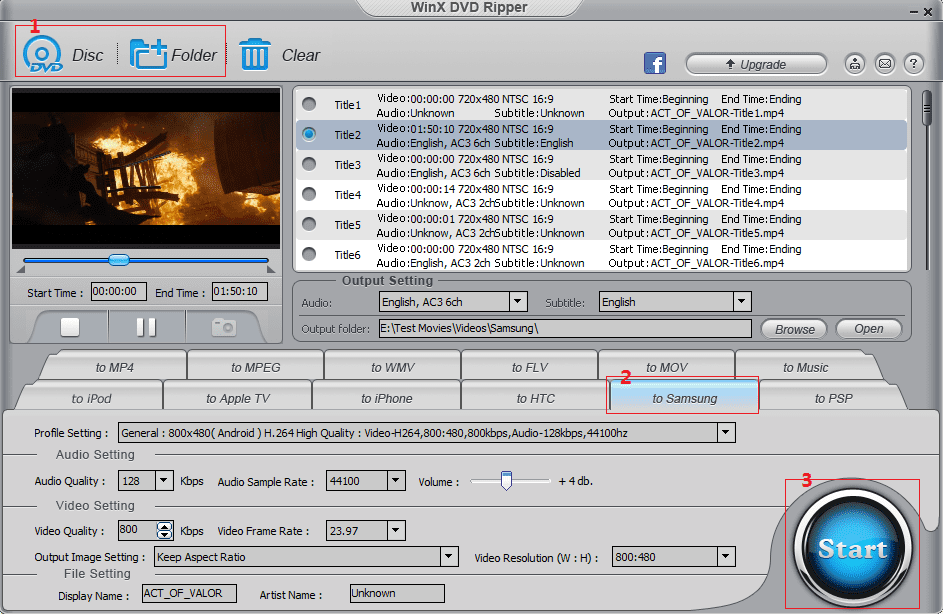Screen dimensions: 943x614
Task: Open the Audio track dropdown
Action: (x=518, y=301)
